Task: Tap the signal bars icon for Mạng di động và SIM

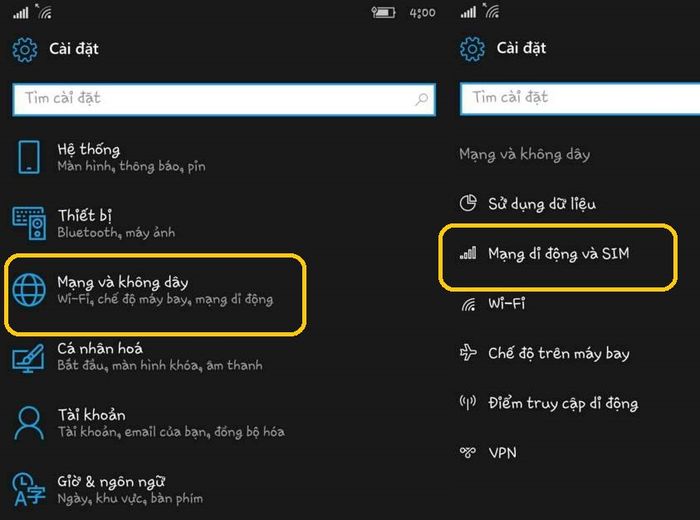Action: point(468,254)
